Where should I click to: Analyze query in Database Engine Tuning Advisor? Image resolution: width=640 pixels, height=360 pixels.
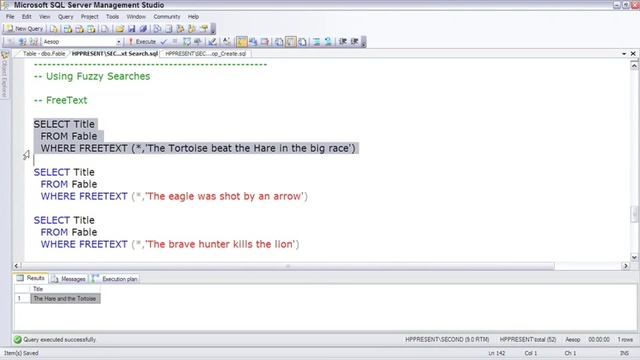point(198,42)
